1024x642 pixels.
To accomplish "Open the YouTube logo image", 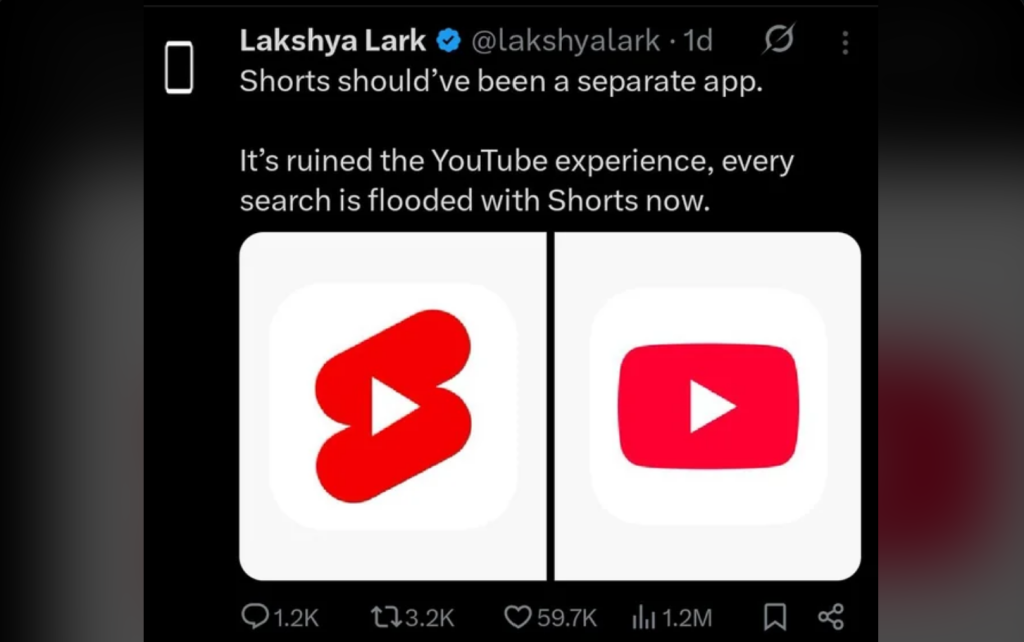I will click(708, 406).
